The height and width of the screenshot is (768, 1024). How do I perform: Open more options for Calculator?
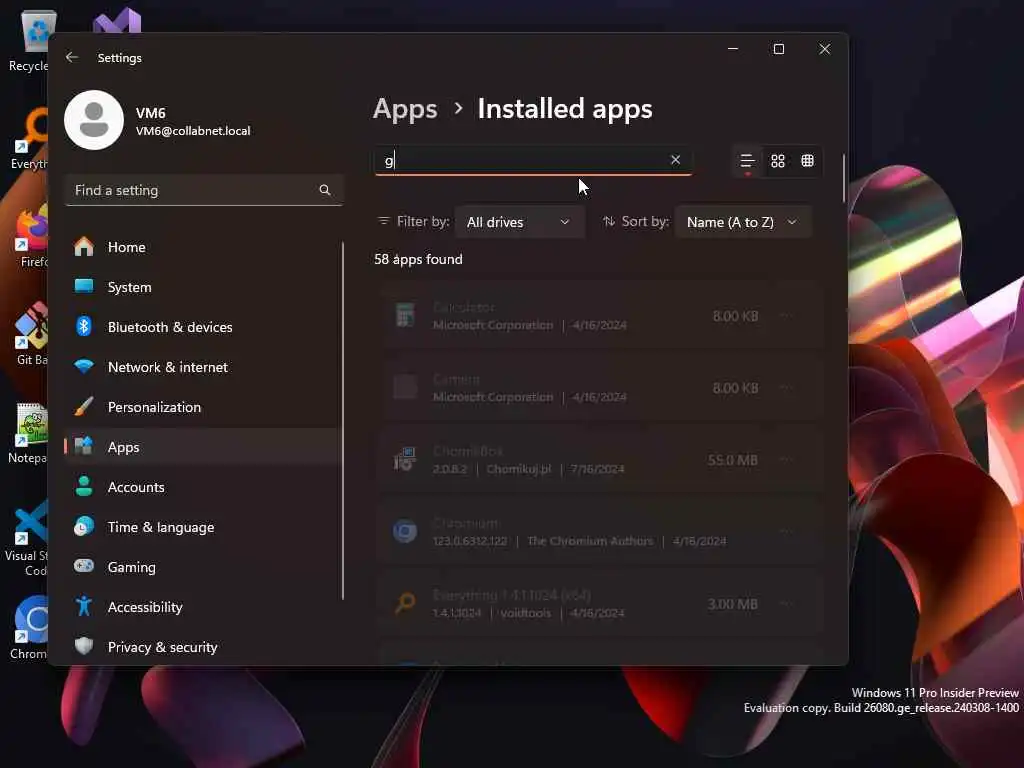click(x=786, y=316)
